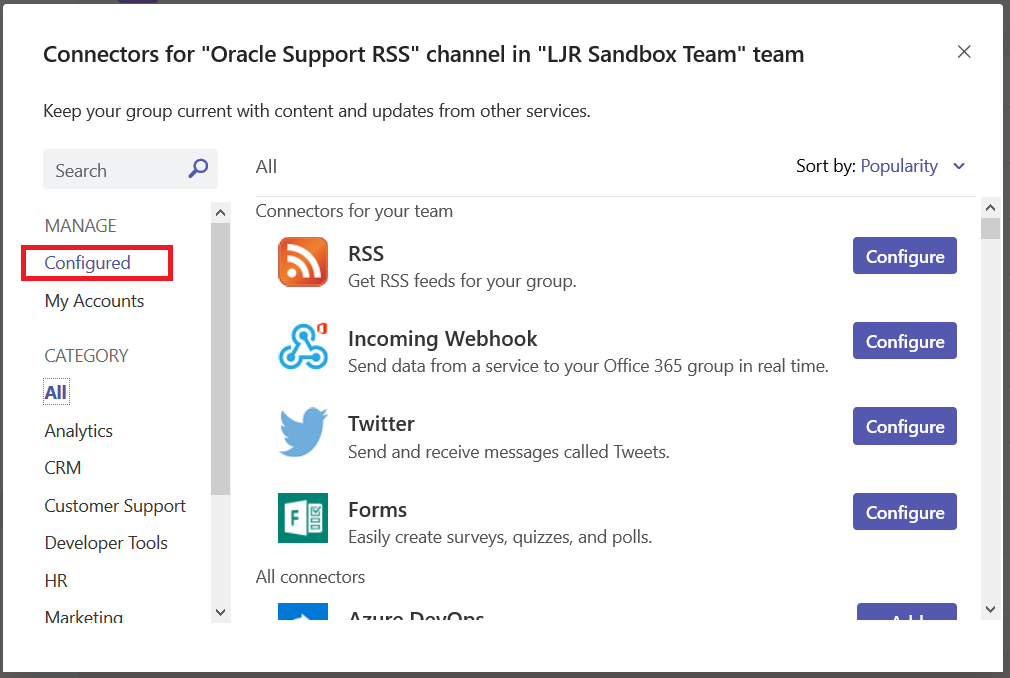Click the Incoming Webhook connector icon

[x=303, y=346]
